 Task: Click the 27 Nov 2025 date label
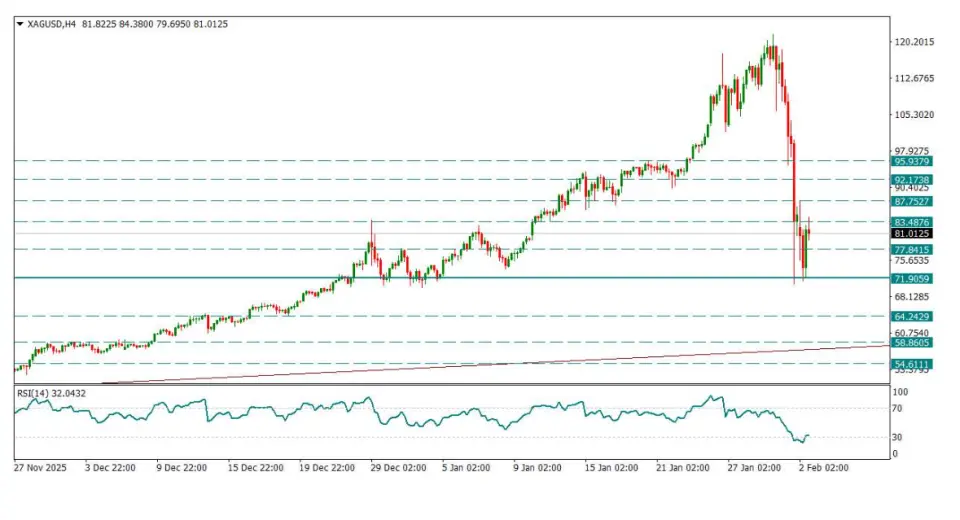tap(41, 467)
